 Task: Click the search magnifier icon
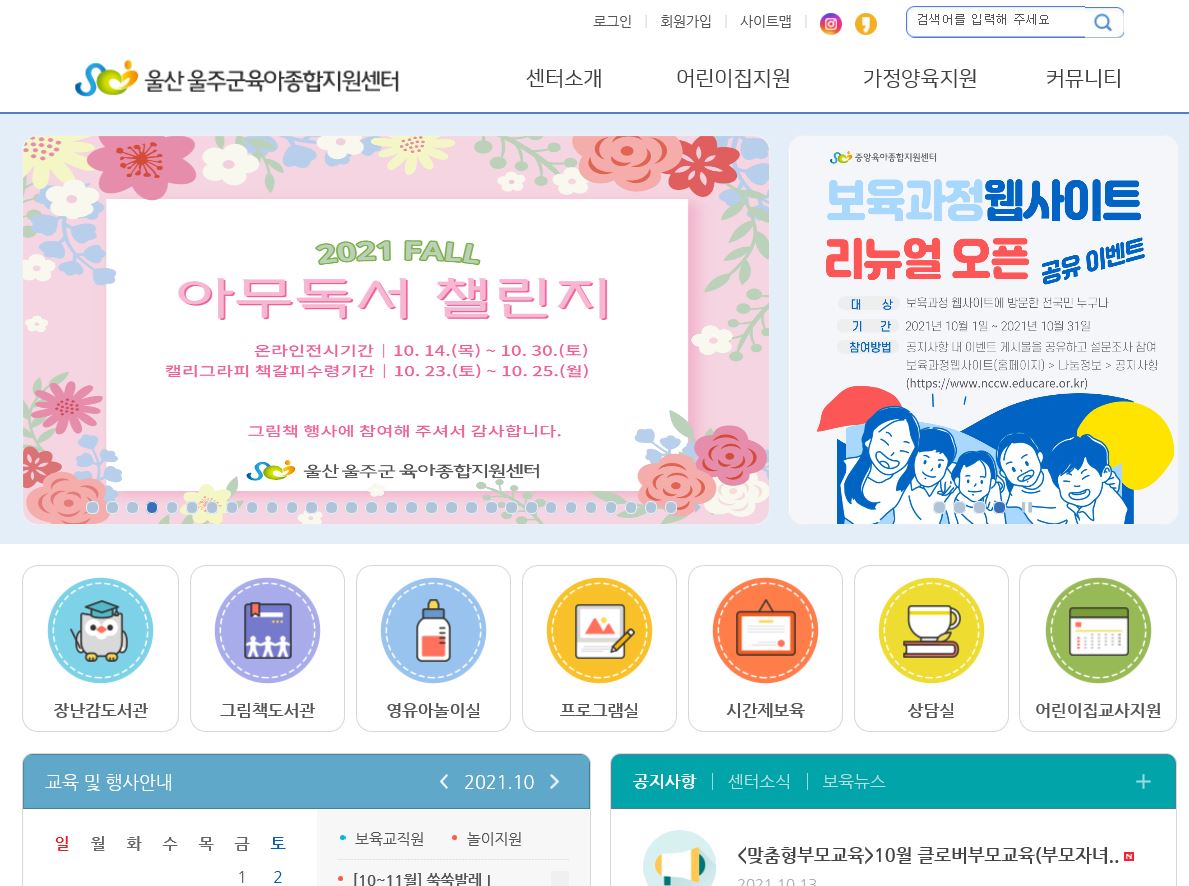click(1103, 23)
